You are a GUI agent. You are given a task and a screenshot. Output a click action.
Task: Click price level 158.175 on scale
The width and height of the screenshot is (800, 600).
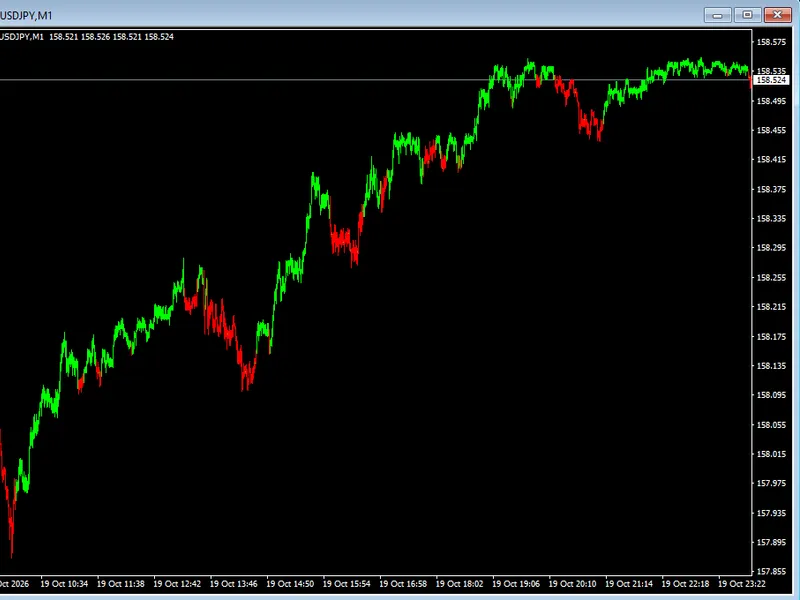coord(771,336)
